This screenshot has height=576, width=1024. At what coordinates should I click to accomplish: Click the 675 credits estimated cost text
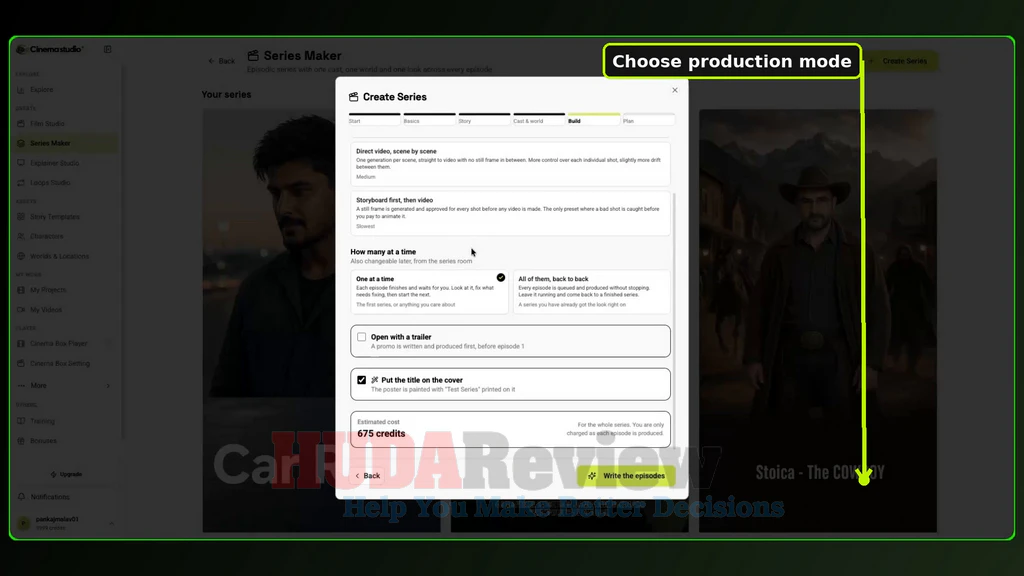click(x=381, y=434)
